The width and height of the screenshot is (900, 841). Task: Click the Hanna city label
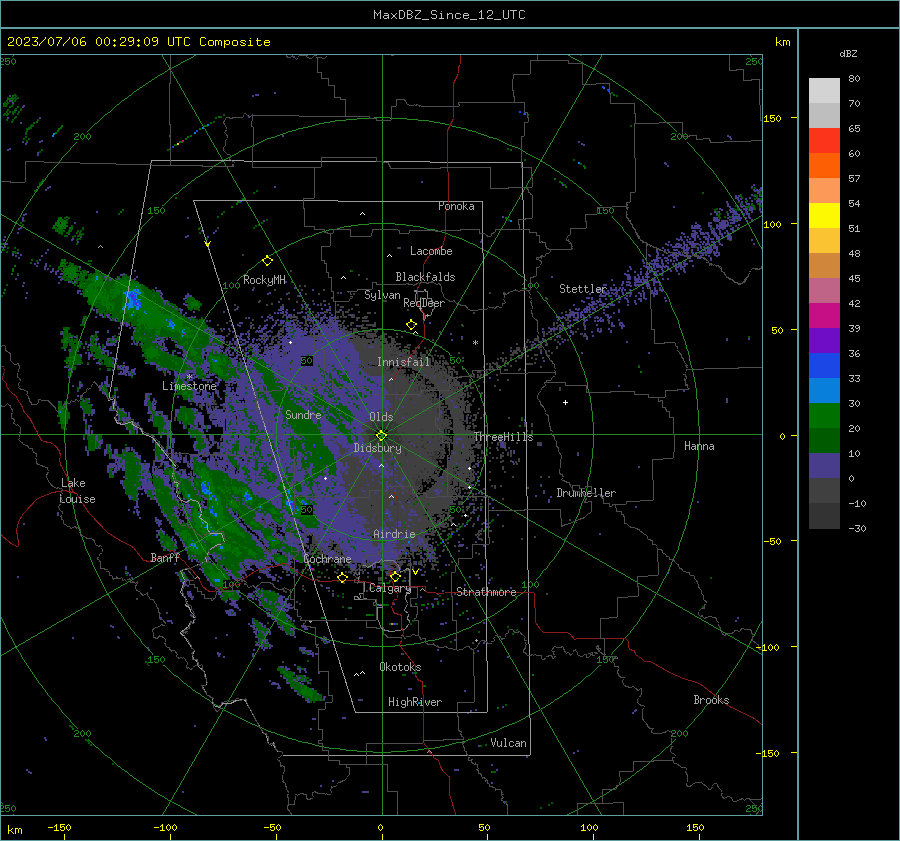pyautogui.click(x=699, y=446)
